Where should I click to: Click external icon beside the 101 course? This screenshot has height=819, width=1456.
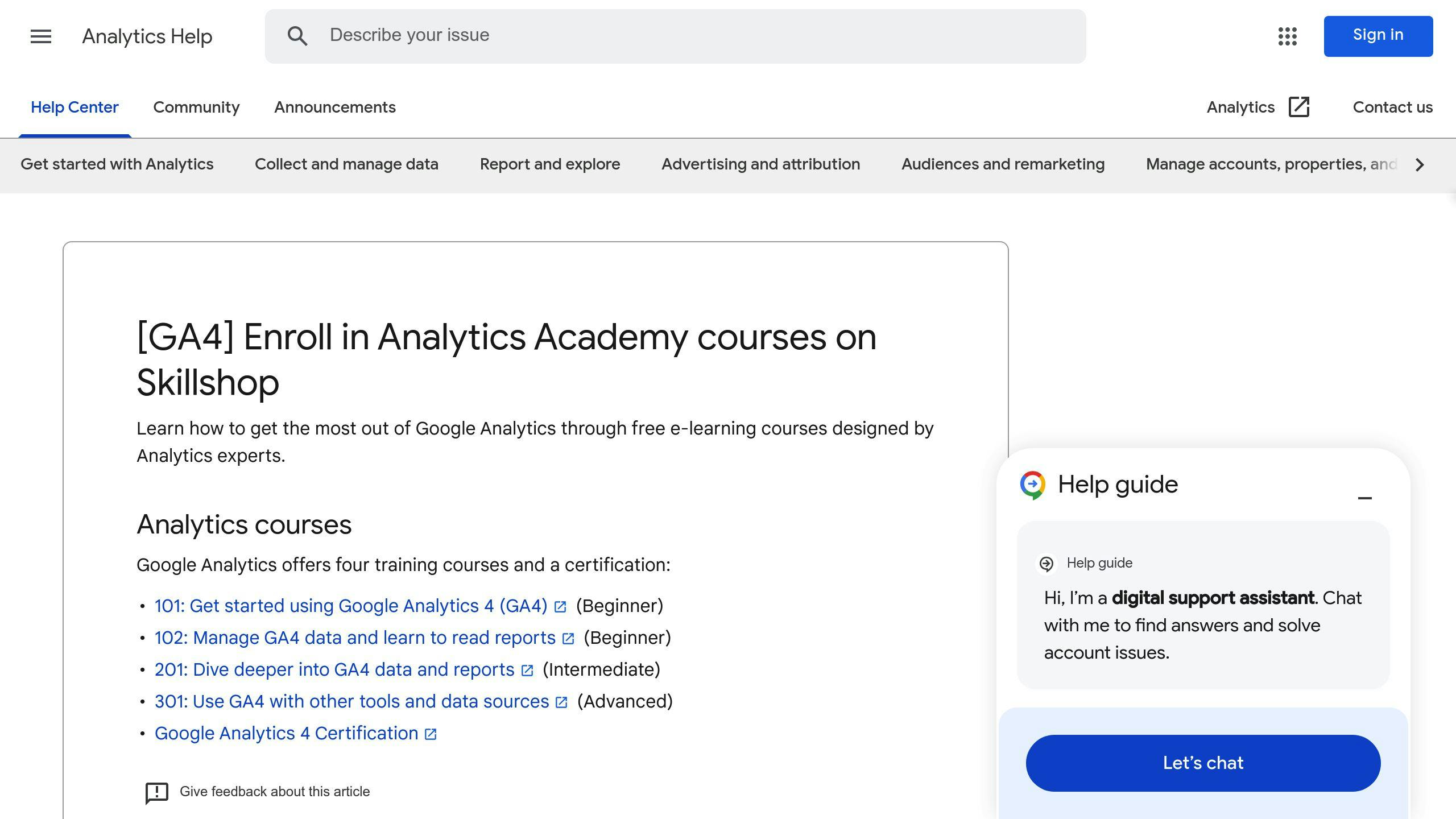click(560, 607)
